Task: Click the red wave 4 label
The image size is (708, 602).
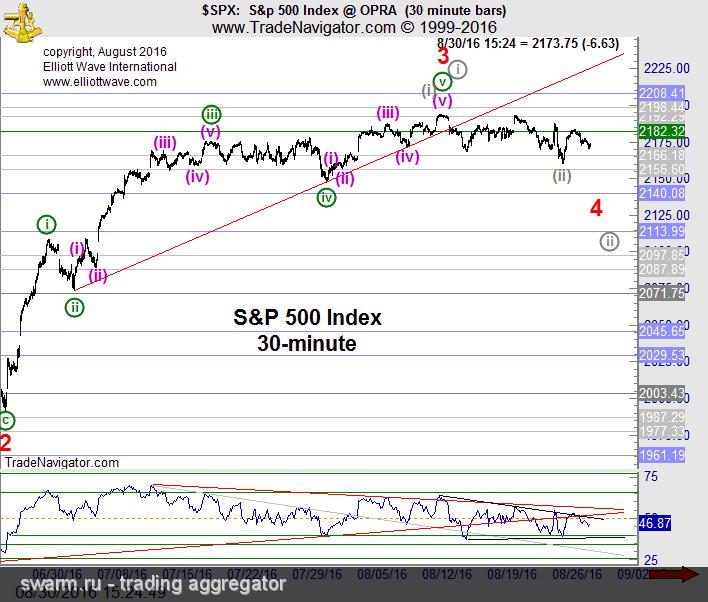Action: point(596,208)
